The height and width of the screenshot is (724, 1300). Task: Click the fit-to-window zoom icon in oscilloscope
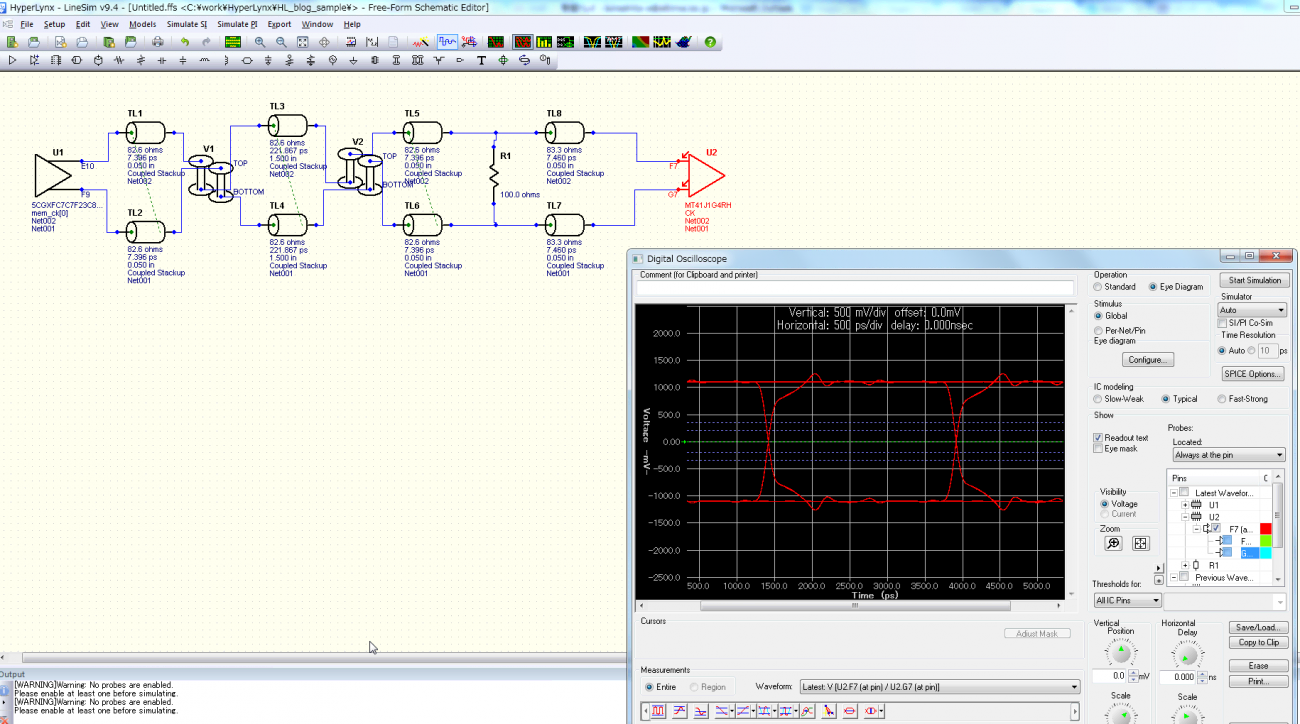pos(1141,543)
